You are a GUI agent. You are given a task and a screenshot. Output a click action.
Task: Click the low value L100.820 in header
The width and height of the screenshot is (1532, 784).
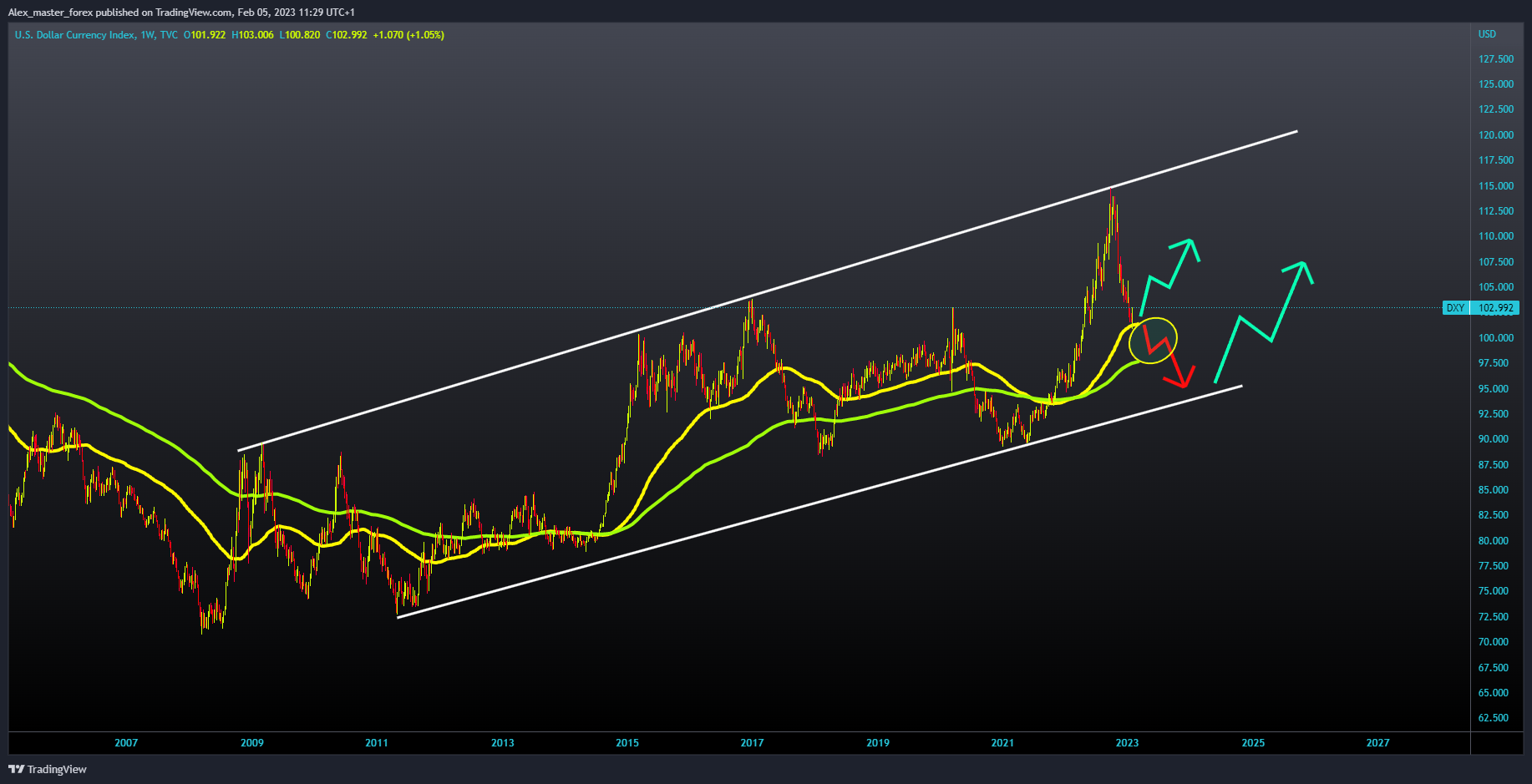pyautogui.click(x=300, y=35)
